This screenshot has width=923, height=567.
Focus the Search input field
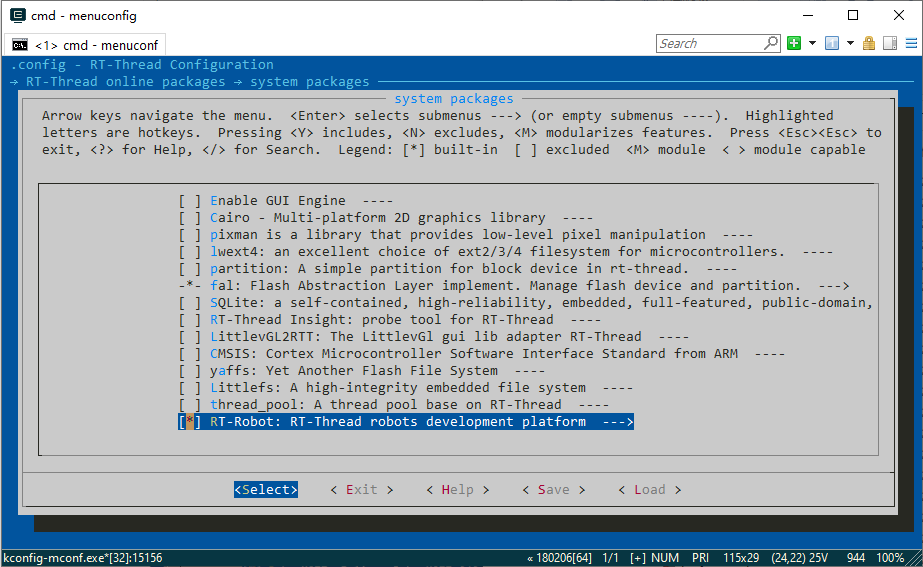pos(711,44)
